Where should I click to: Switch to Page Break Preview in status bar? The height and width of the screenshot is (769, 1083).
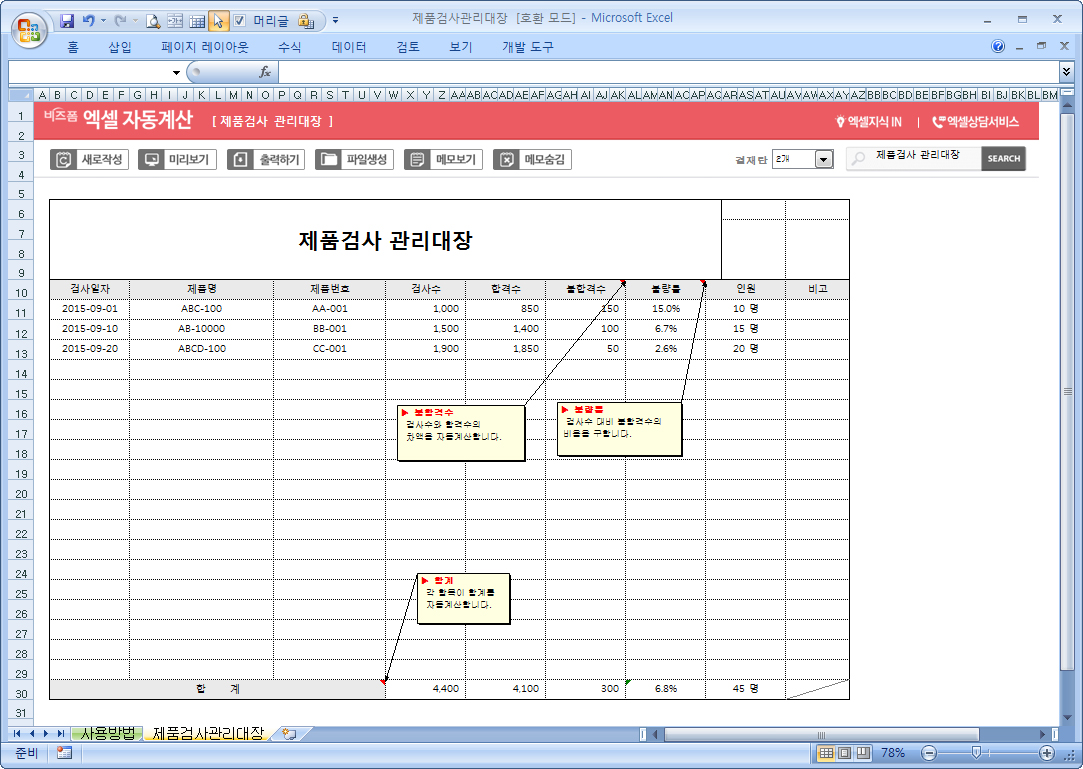(x=863, y=753)
